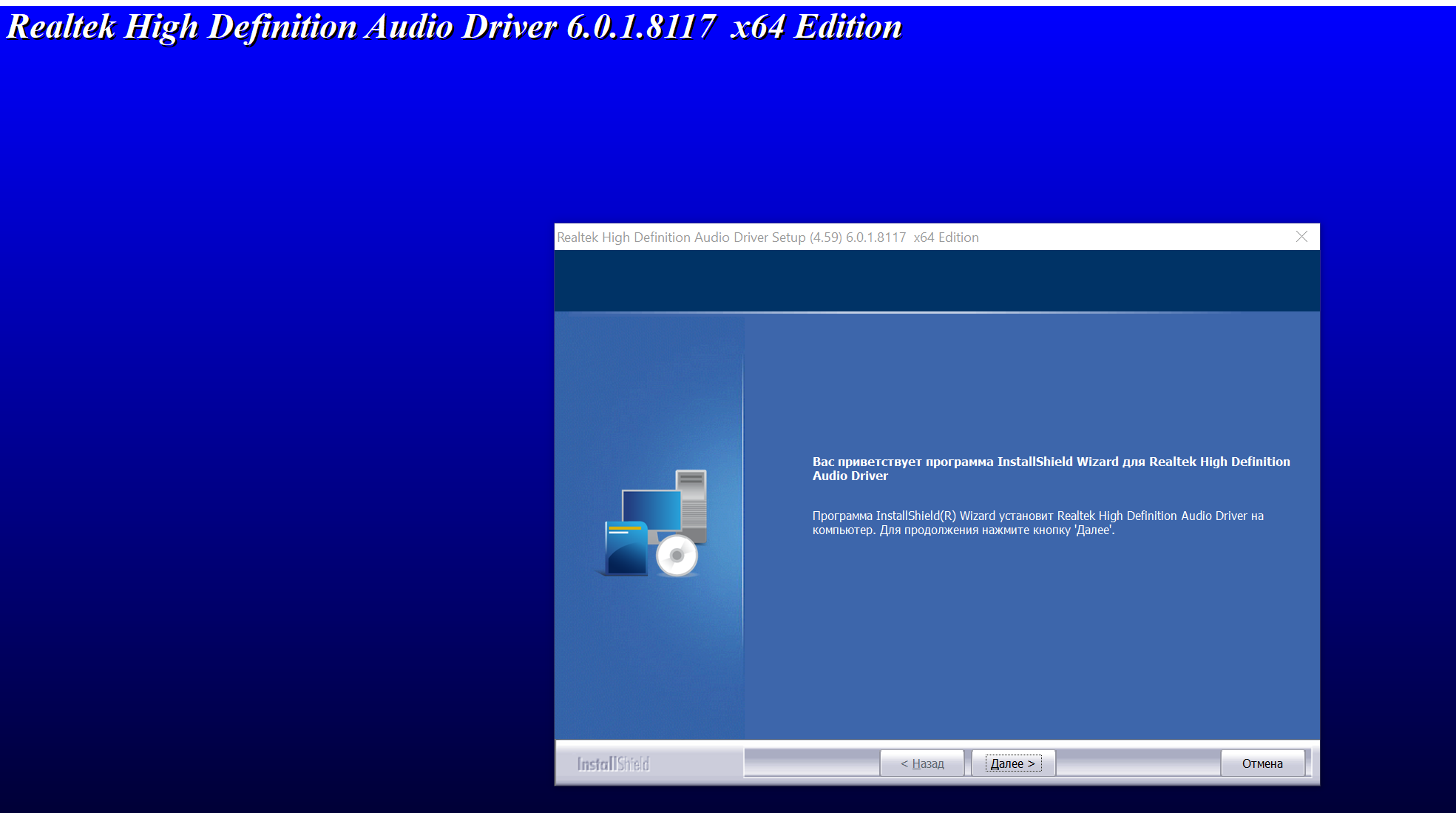Click the installer computer and disc image
Image resolution: width=1456 pixels, height=813 pixels.
point(651,523)
